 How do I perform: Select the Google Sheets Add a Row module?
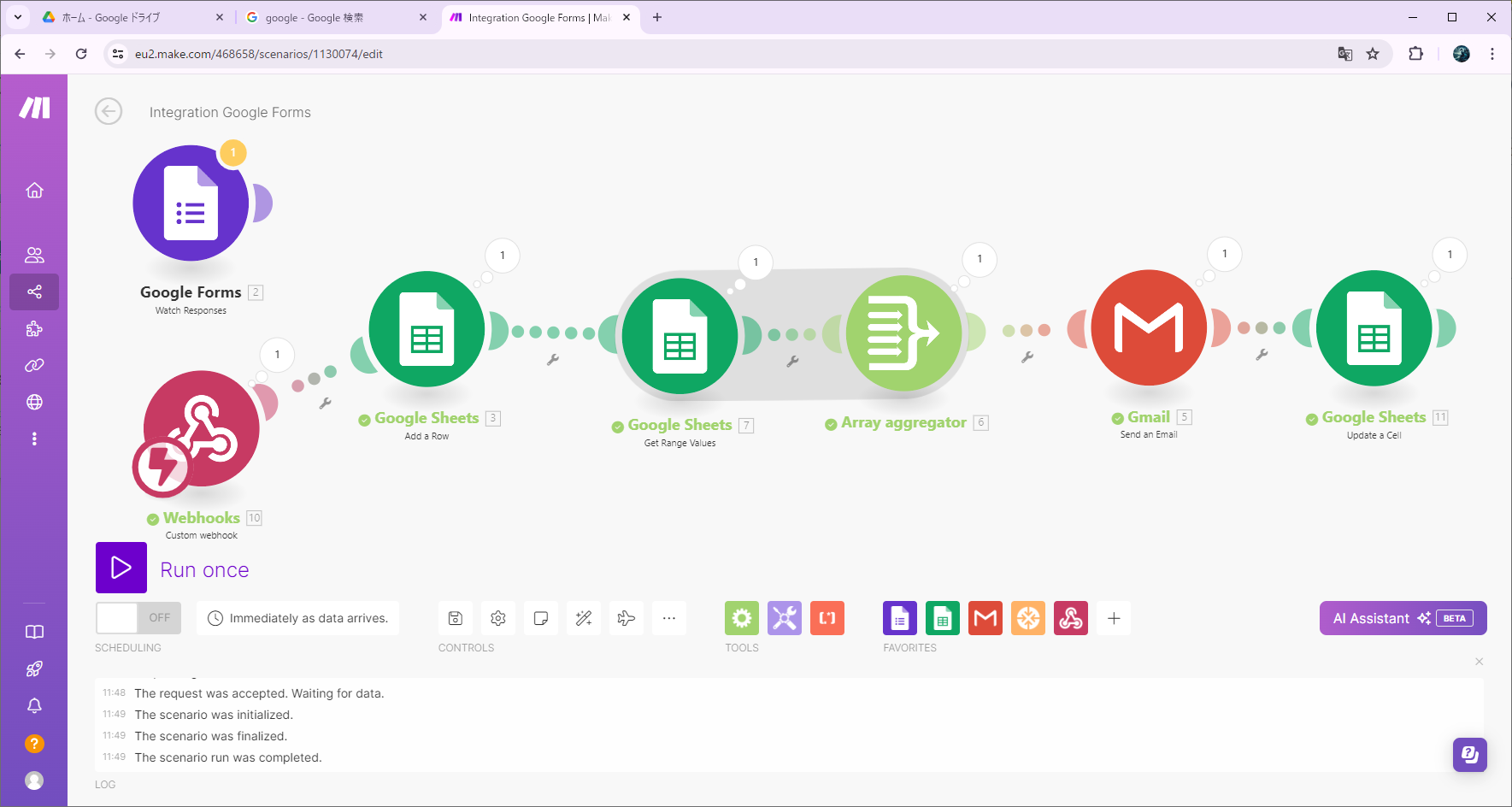427,329
